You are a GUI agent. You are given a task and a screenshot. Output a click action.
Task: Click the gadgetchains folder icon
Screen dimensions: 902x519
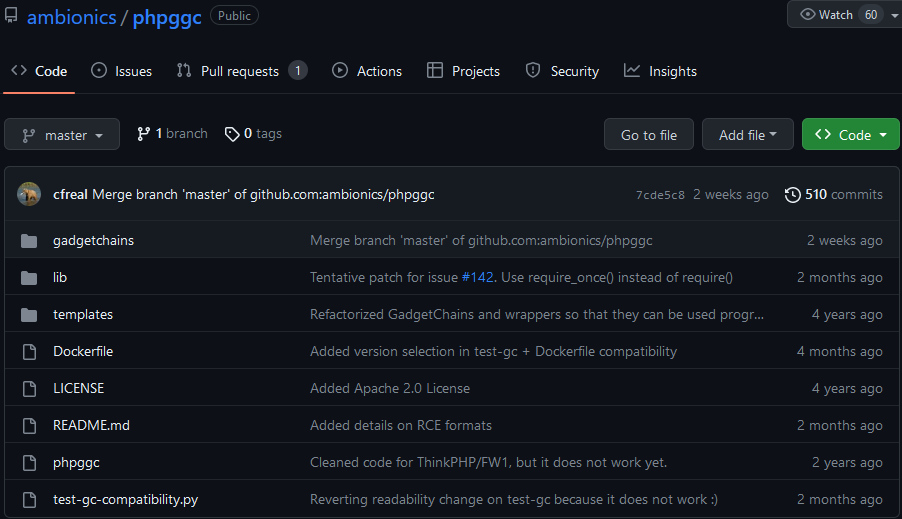(29, 241)
